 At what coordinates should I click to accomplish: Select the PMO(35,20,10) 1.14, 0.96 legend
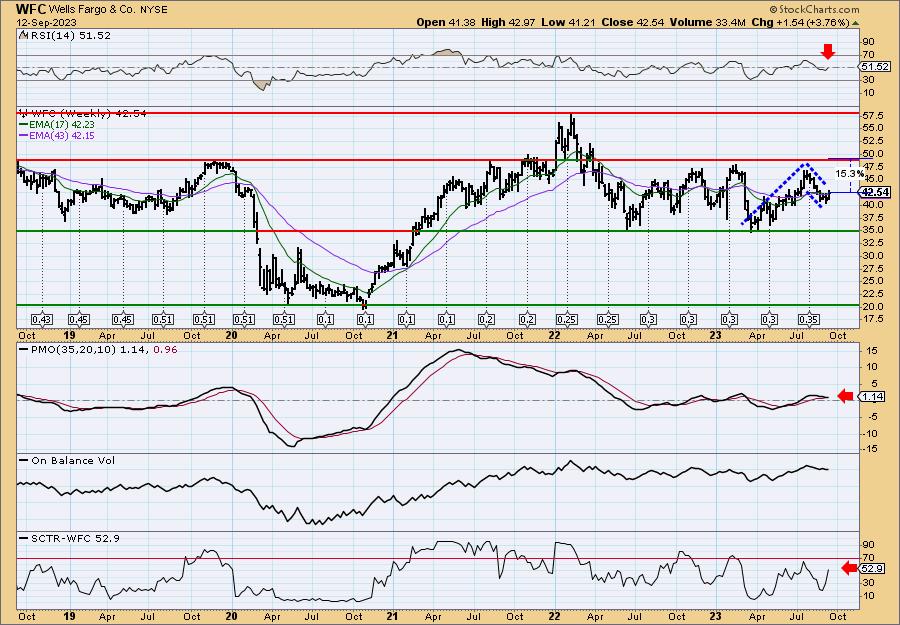98,349
